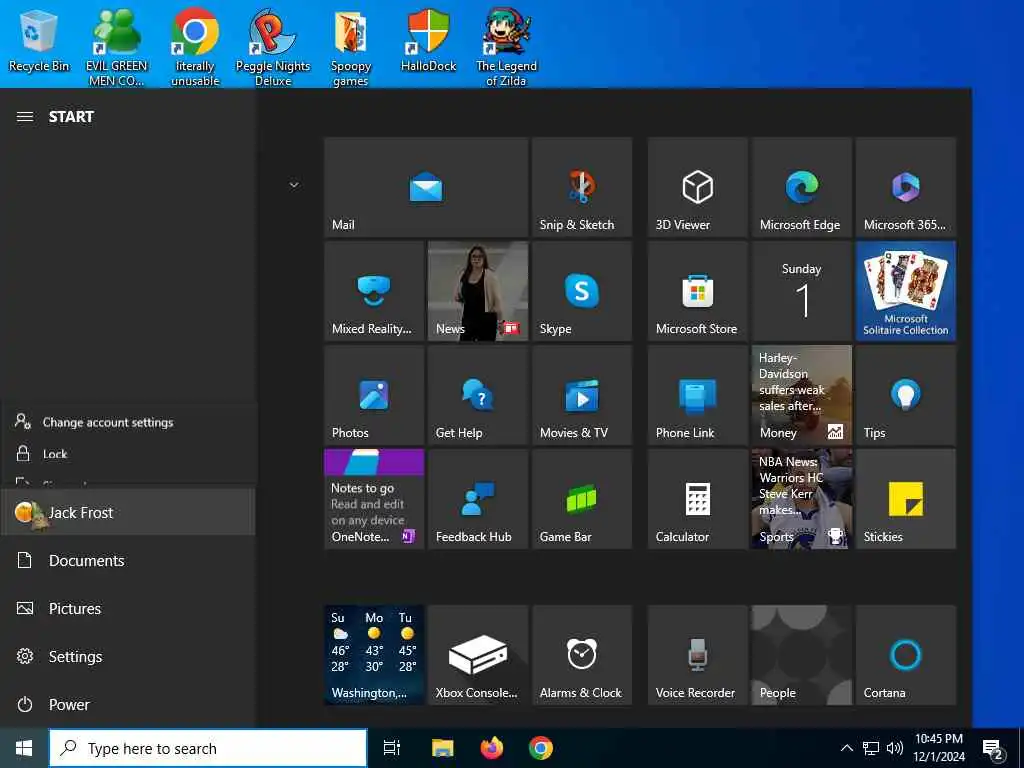Open clock showing 10:45 PM
The width and height of the screenshot is (1024, 768).
pos(939,748)
